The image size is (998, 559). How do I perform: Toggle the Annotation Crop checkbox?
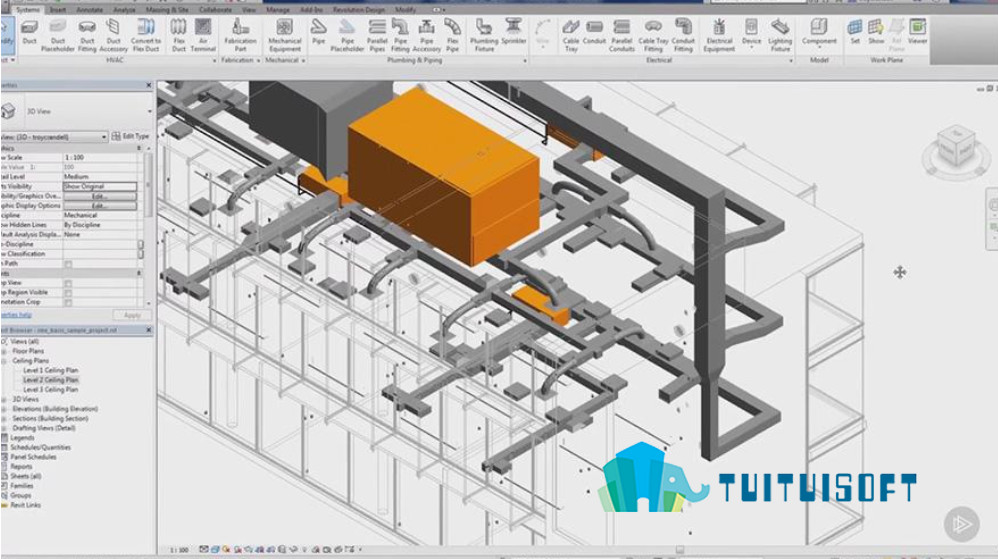point(68,302)
